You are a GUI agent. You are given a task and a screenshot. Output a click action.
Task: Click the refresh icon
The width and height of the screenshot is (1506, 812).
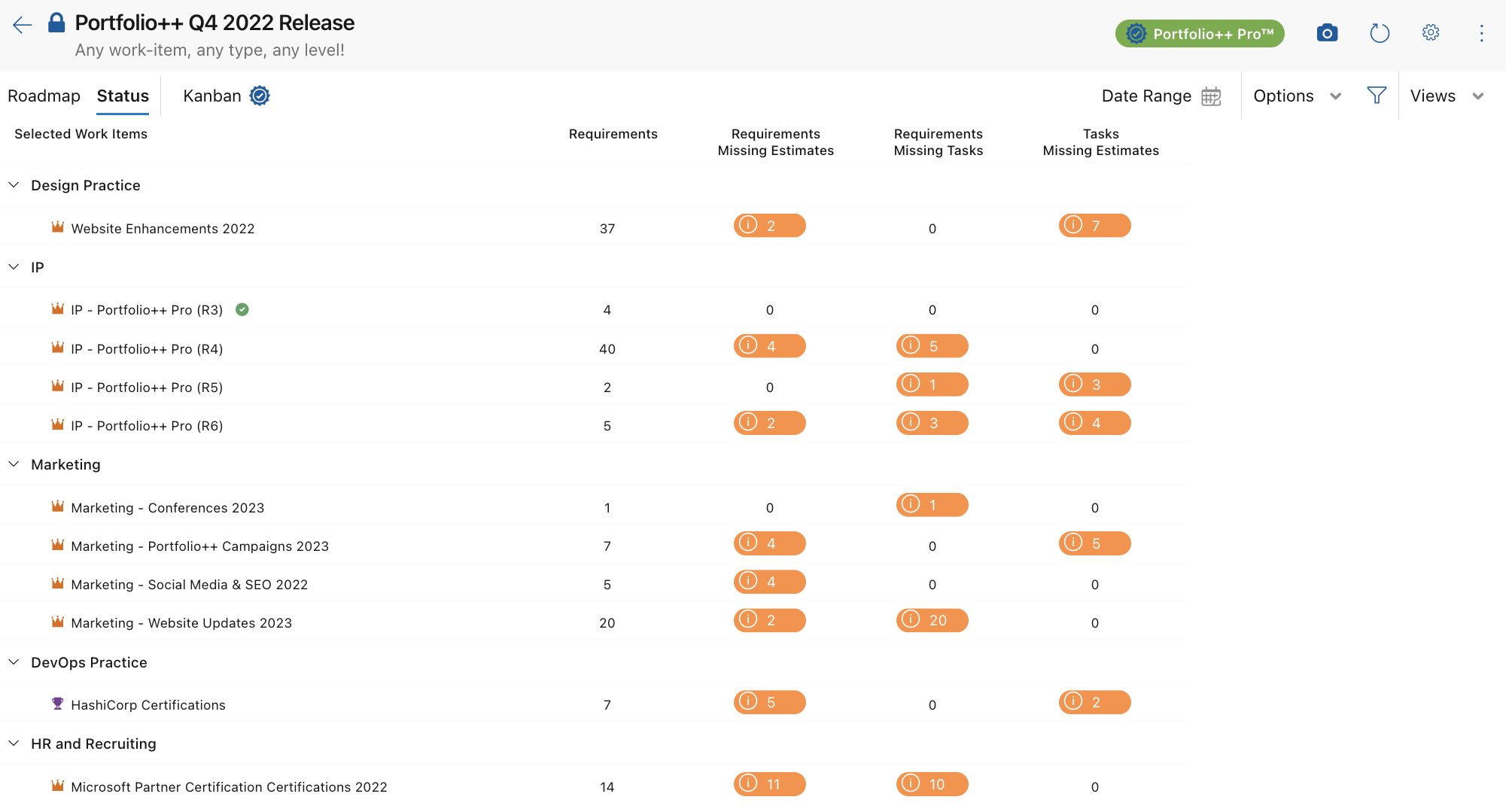pos(1379,33)
